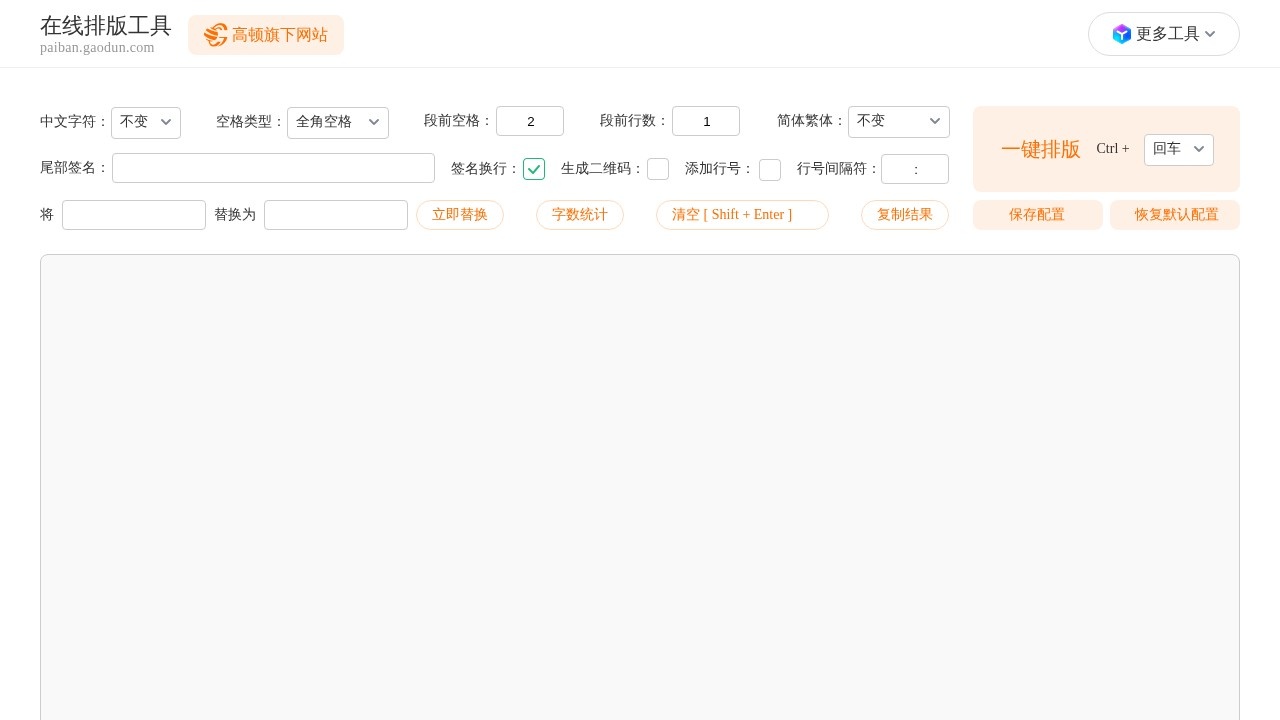The image size is (1280, 720).
Task: Uncheck the 签名换行 checkbox
Action: (534, 169)
